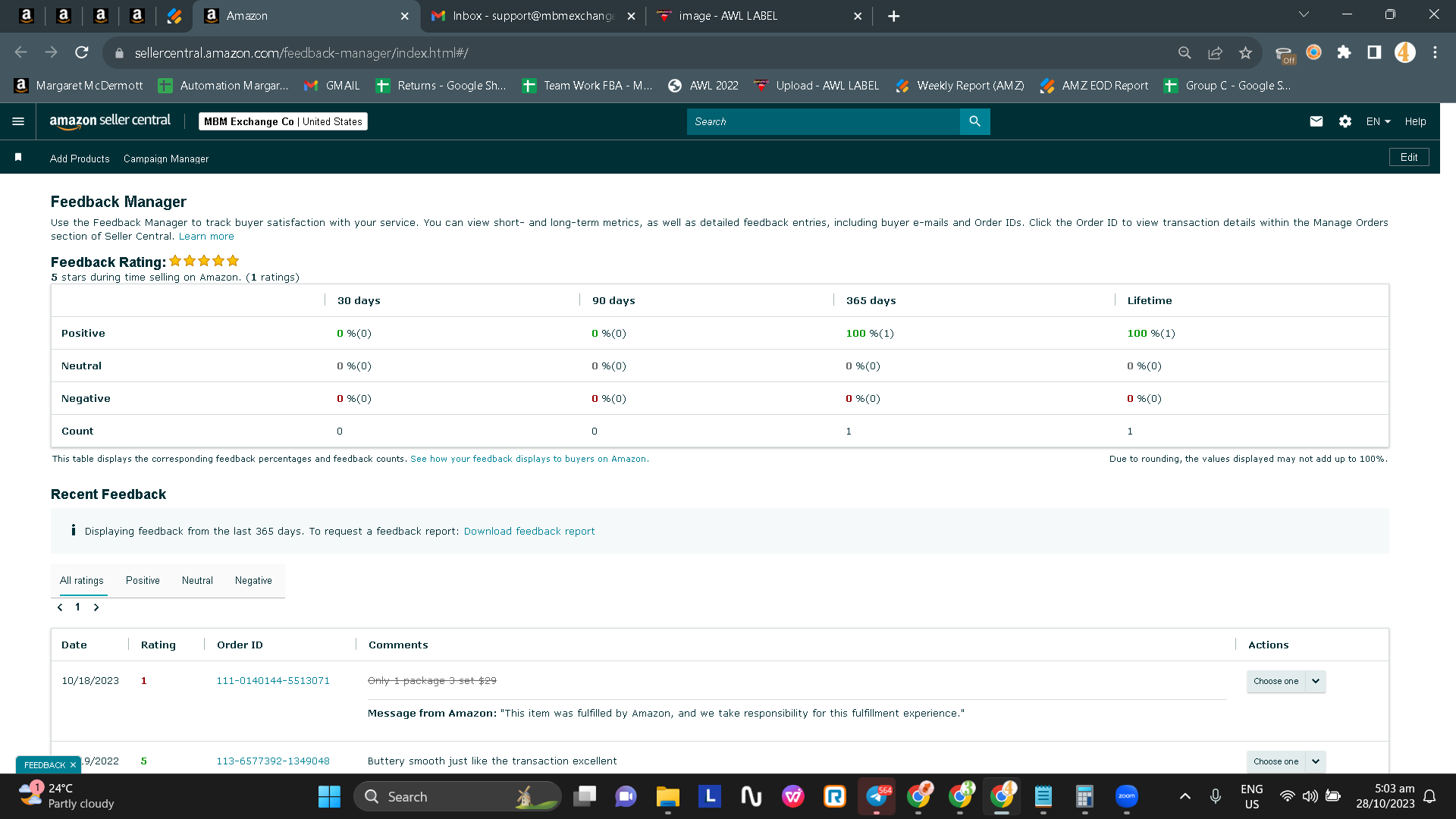This screenshot has width=1456, height=819.
Task: Click the Seller Central search field
Action: pyautogui.click(x=824, y=121)
